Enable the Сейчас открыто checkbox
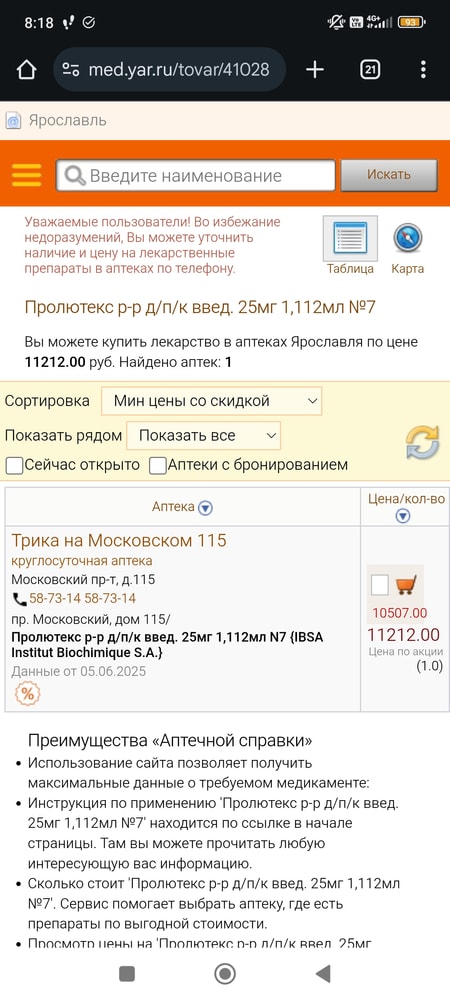Viewport: 450px width, 1000px height. (14, 466)
